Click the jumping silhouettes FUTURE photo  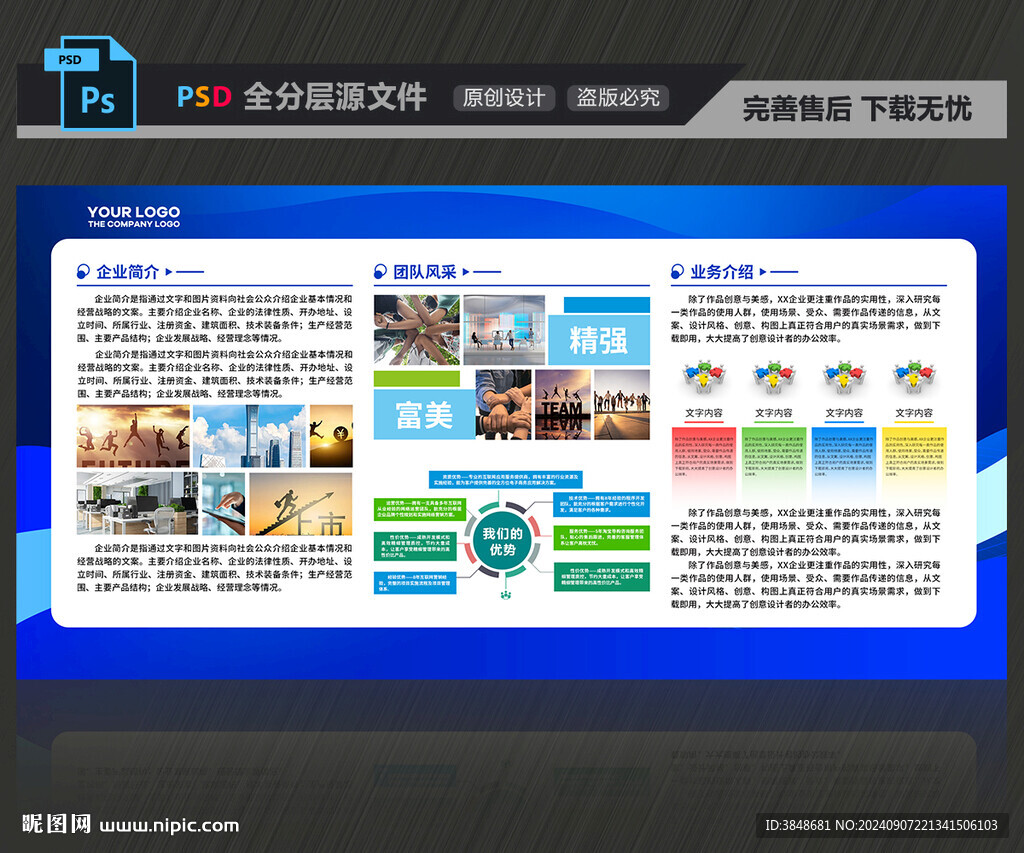(133, 436)
